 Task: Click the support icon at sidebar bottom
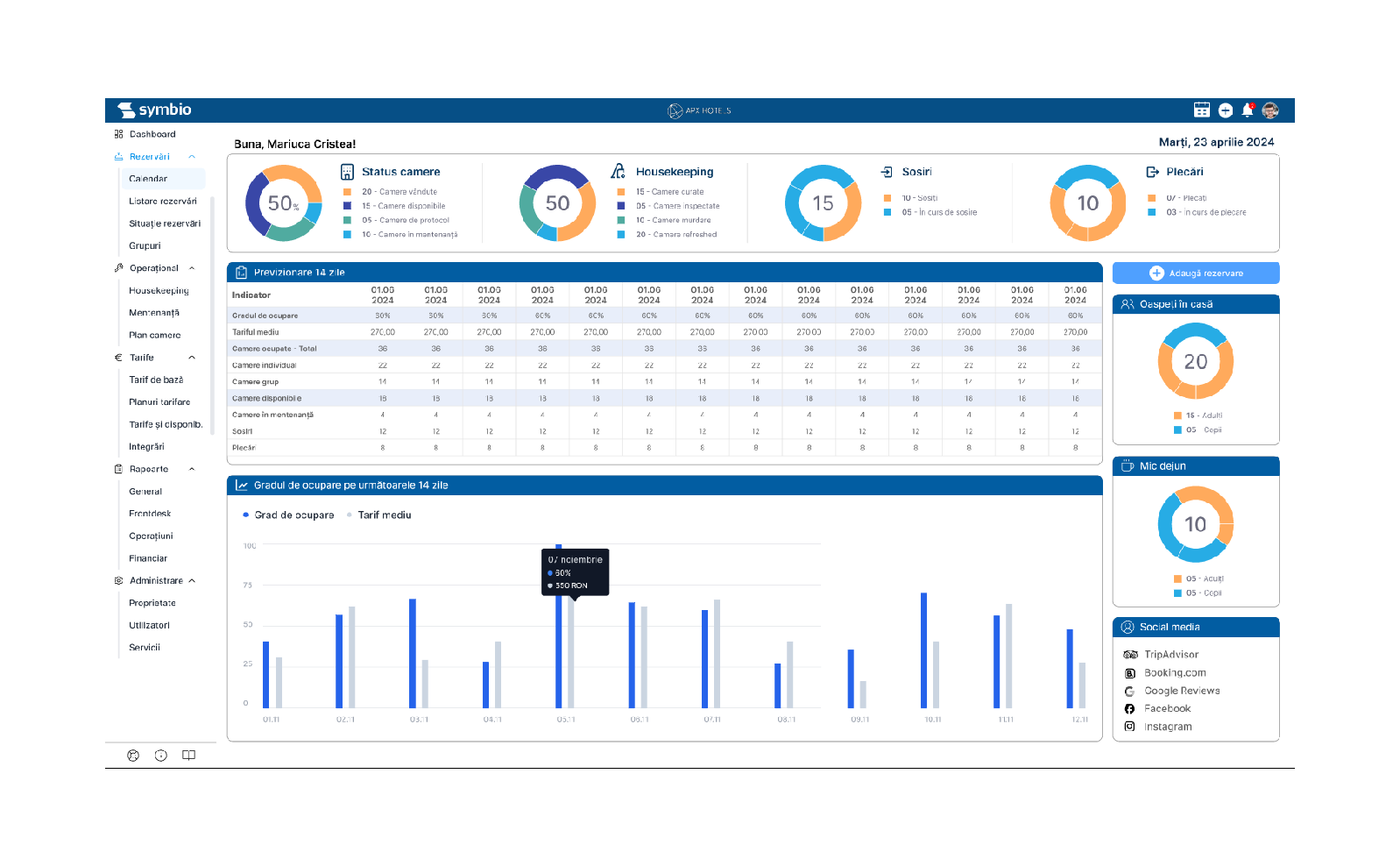(x=133, y=756)
